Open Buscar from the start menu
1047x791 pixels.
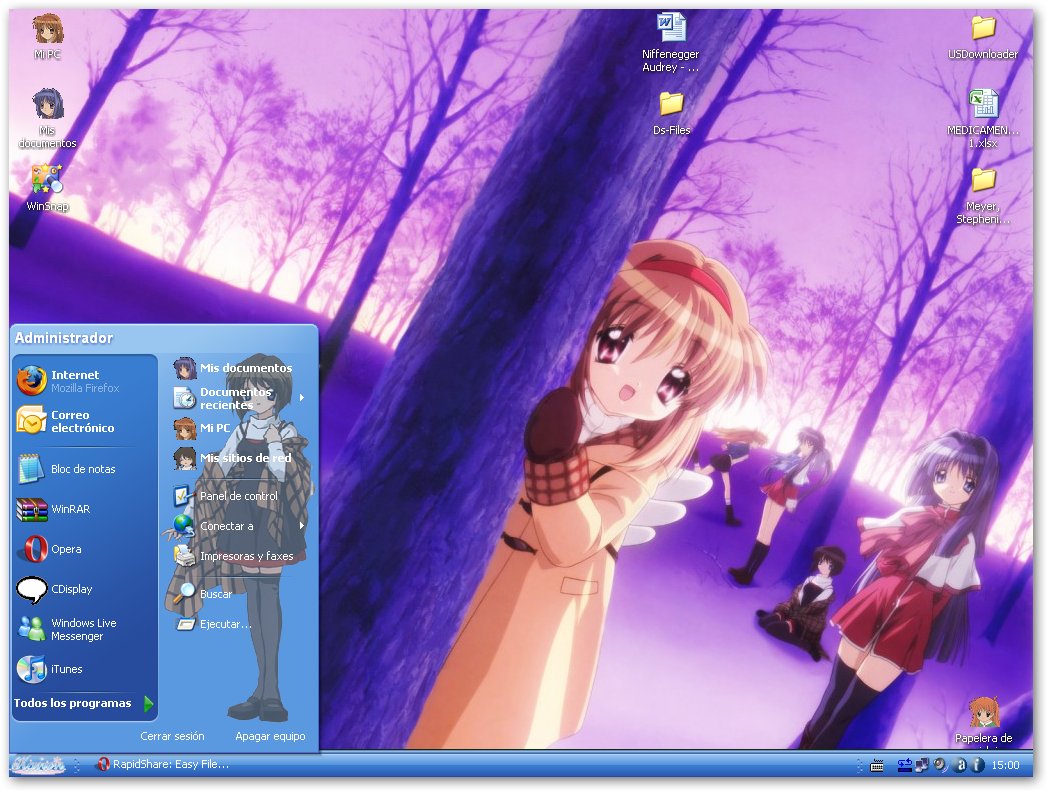pos(239,593)
